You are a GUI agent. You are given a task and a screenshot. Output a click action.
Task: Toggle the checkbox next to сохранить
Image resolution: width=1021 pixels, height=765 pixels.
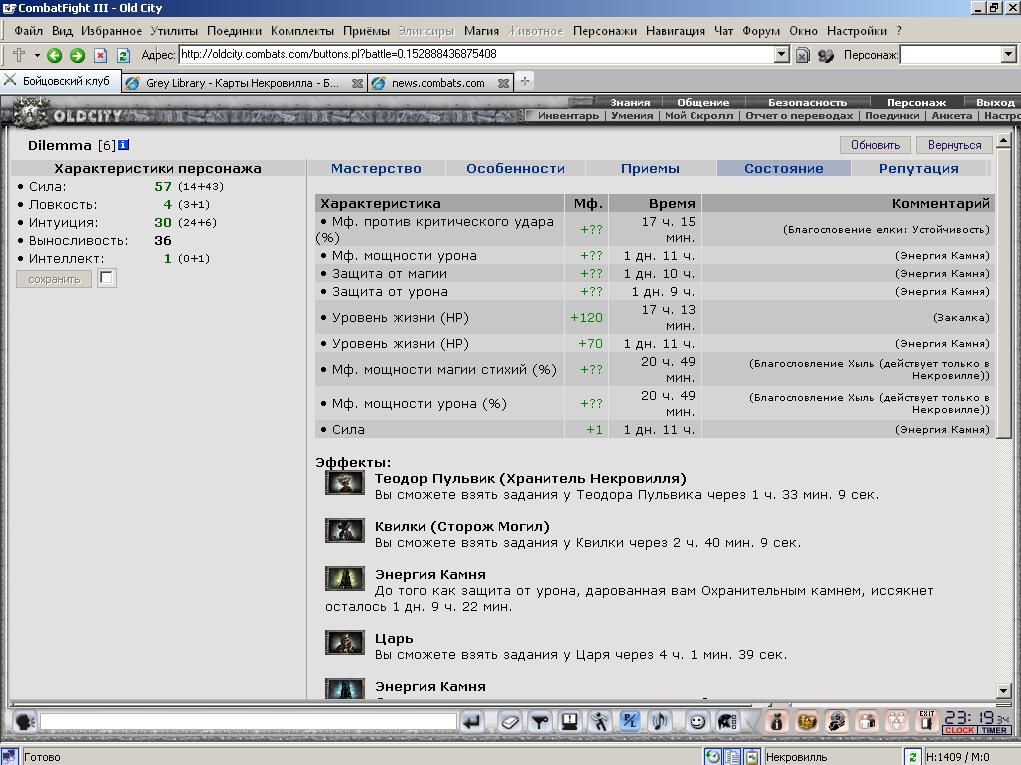[x=107, y=278]
